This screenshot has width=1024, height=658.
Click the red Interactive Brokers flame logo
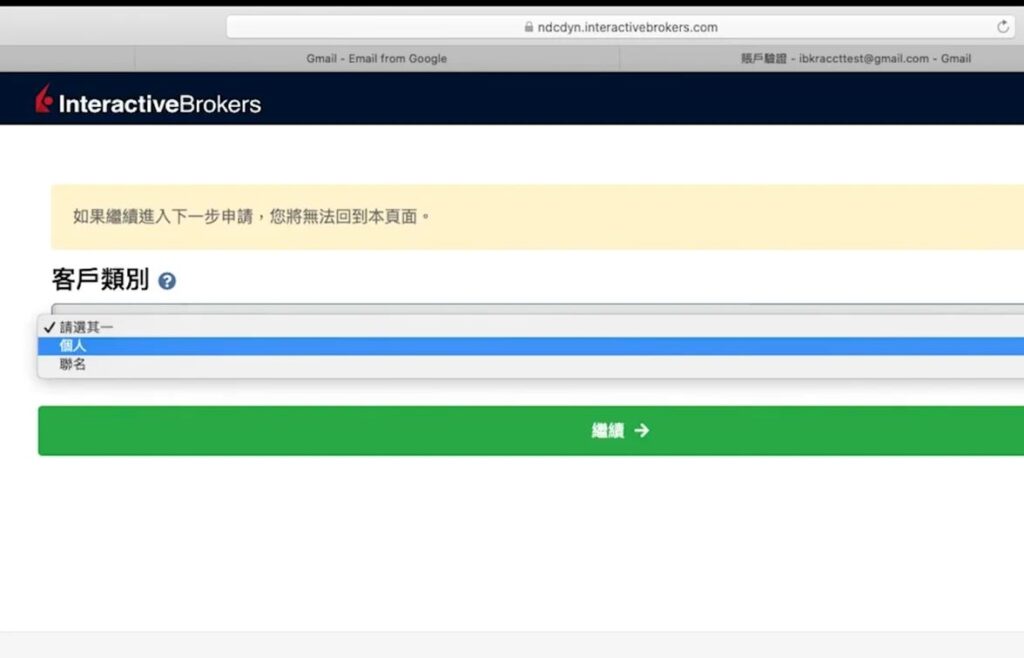[43, 100]
